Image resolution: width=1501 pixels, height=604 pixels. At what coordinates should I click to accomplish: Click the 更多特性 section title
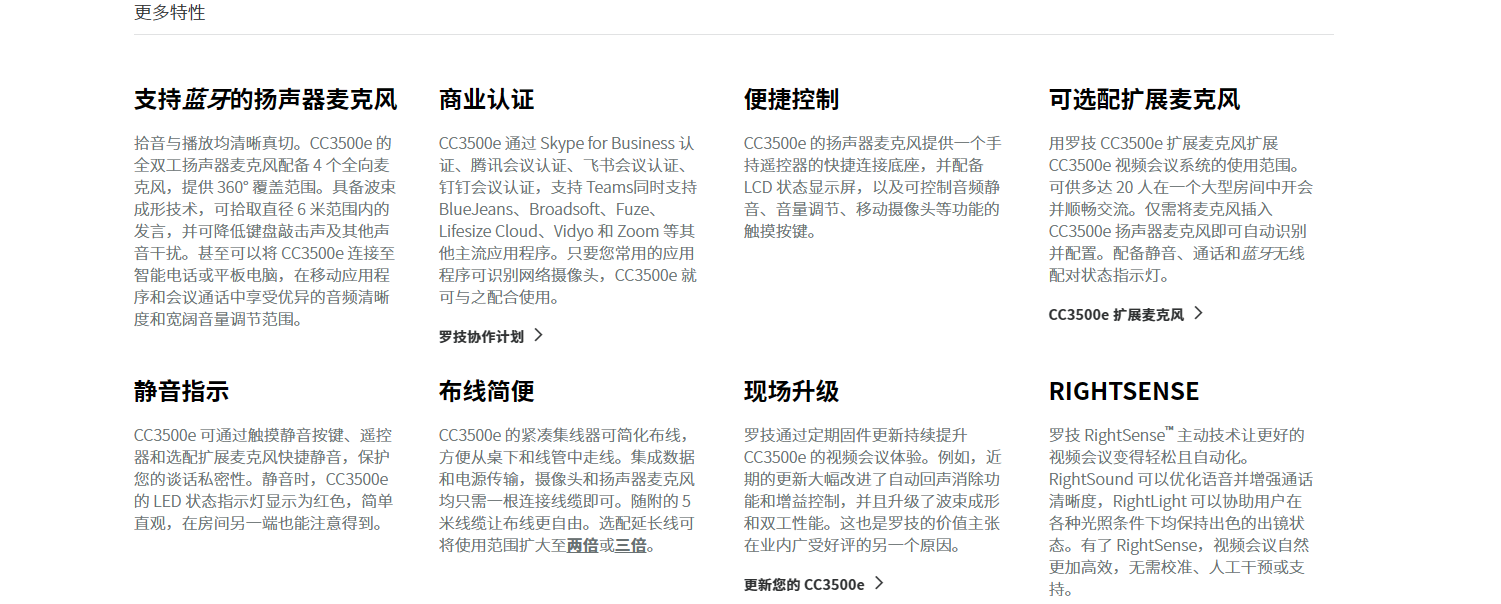coord(170,12)
